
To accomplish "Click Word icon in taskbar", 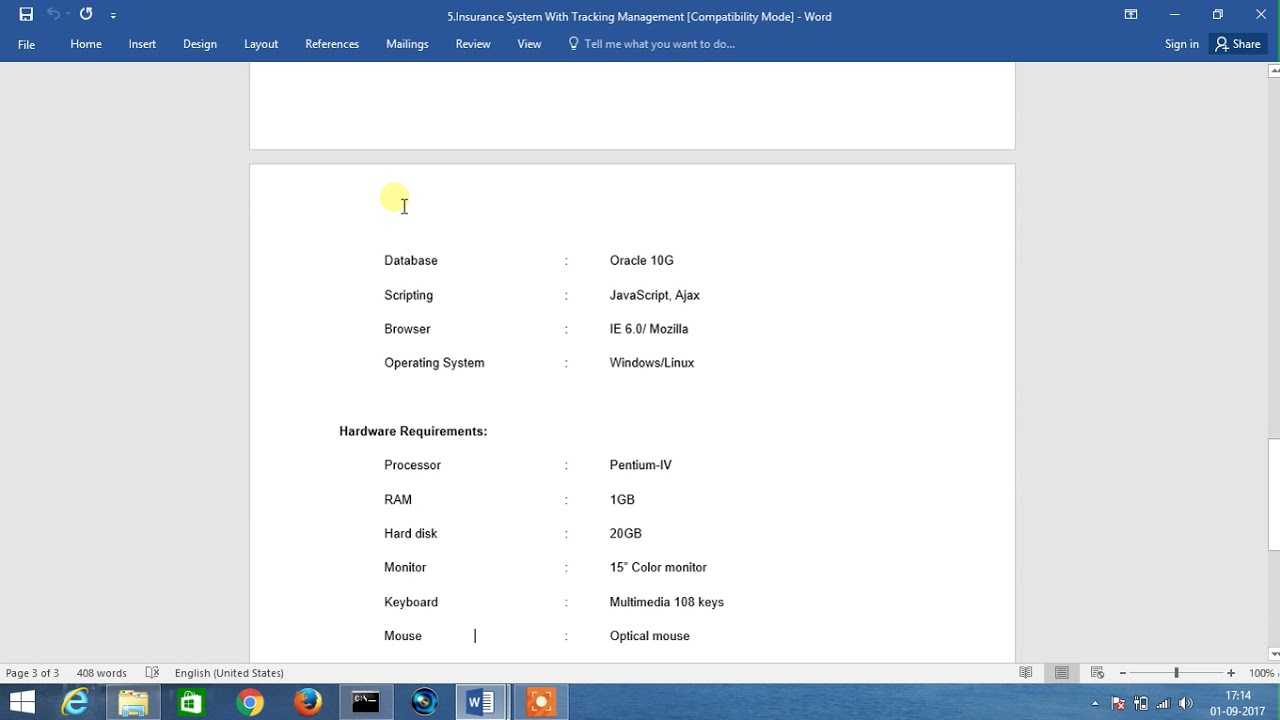I will tap(482, 703).
